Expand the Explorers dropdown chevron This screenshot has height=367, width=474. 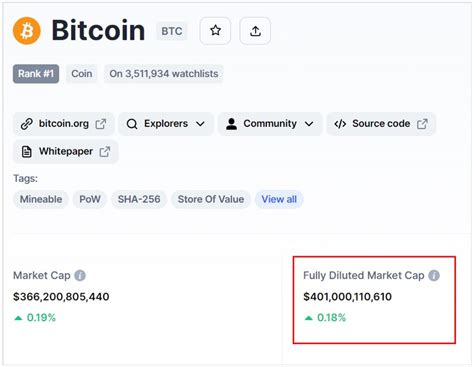(x=200, y=124)
